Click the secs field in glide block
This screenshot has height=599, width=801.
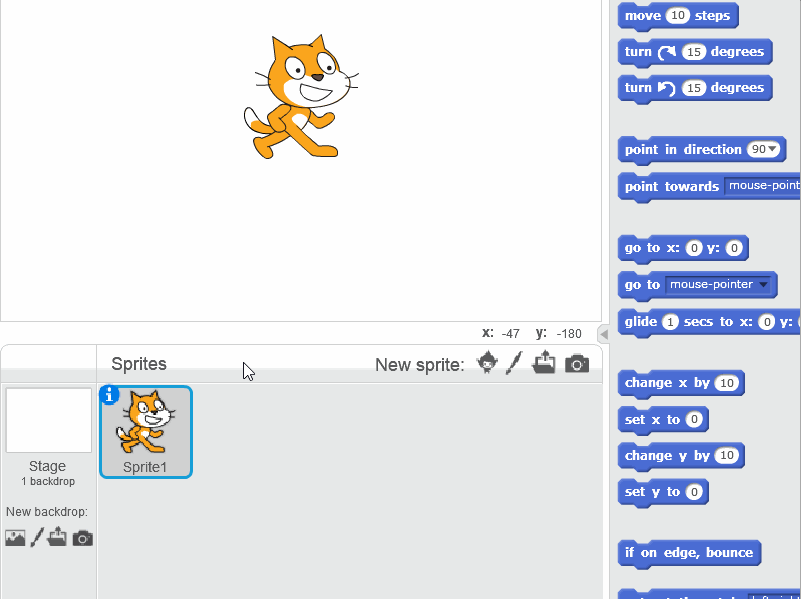pos(670,322)
